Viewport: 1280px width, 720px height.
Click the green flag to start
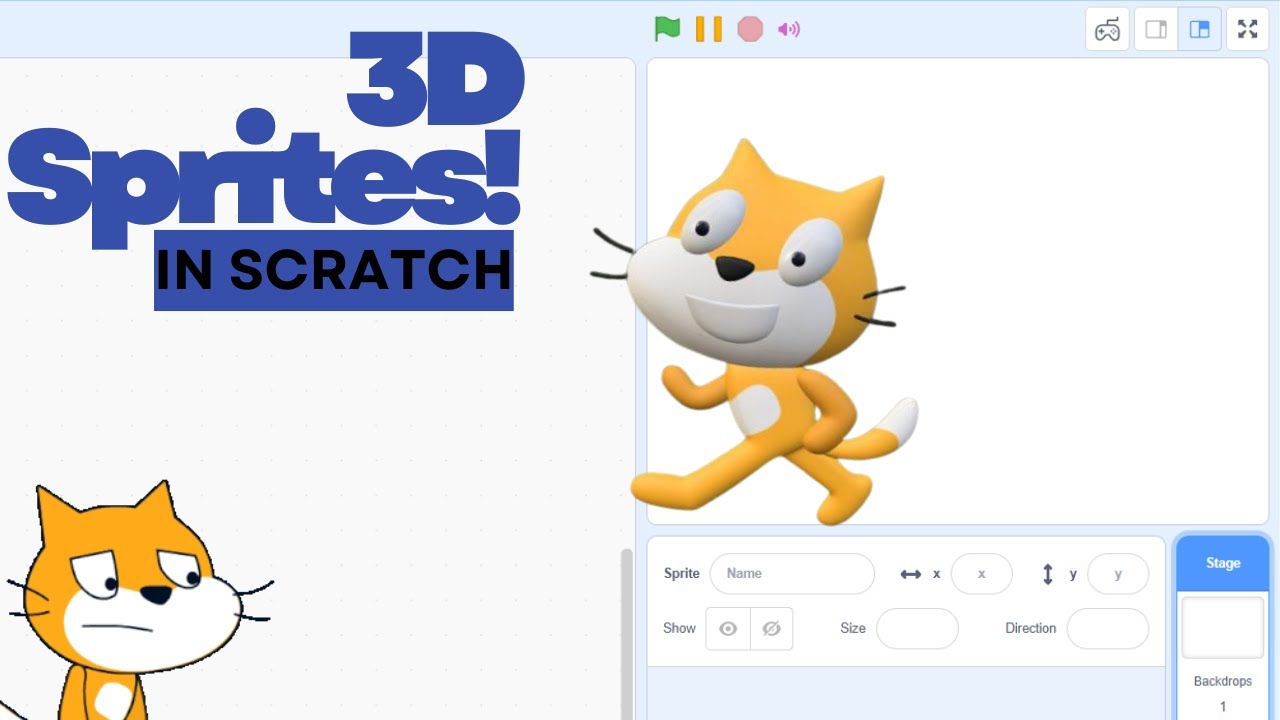(x=667, y=29)
